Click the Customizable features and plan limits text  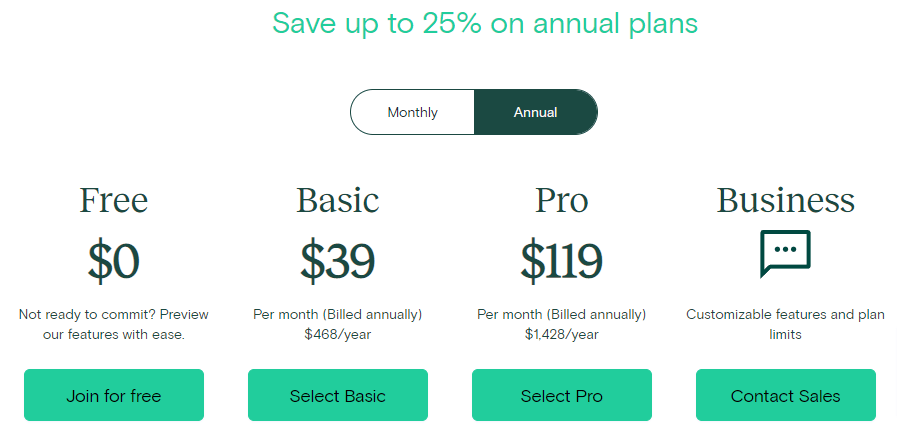785,324
